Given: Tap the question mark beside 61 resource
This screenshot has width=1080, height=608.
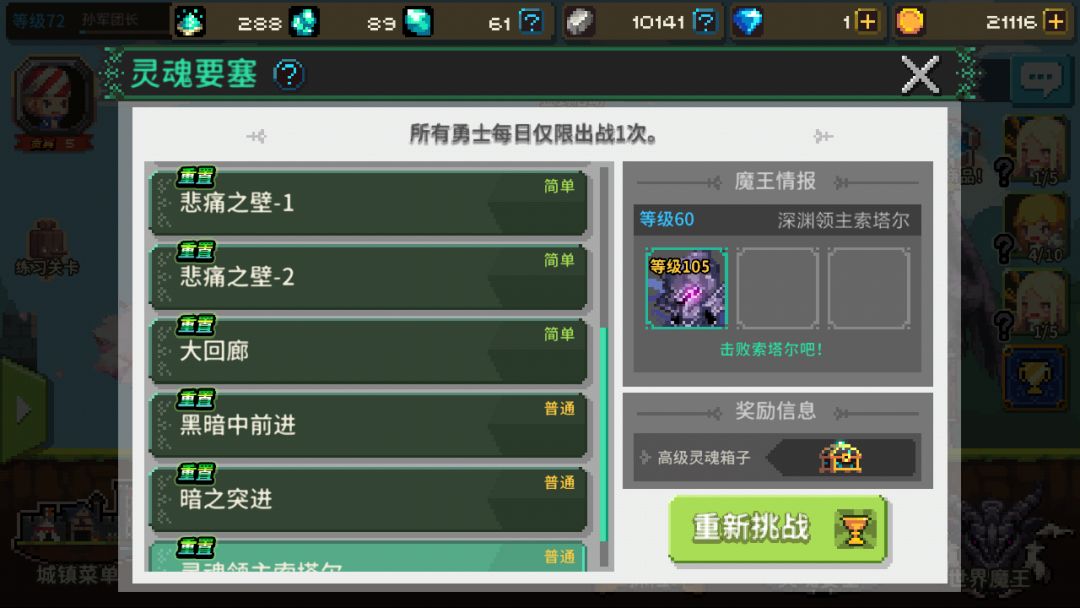Looking at the screenshot, I should tap(530, 21).
